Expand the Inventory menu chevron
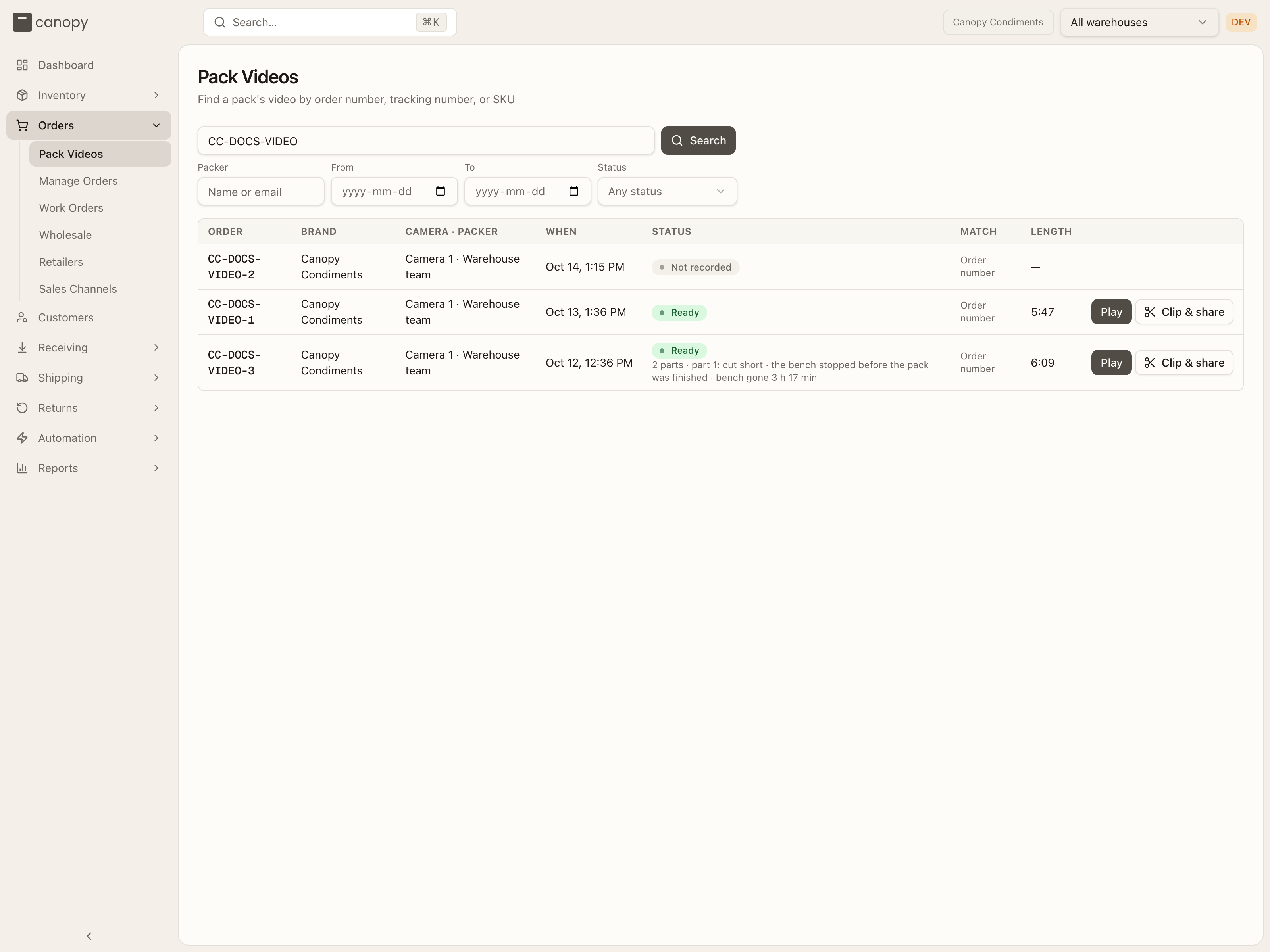The image size is (1270, 952). click(156, 95)
